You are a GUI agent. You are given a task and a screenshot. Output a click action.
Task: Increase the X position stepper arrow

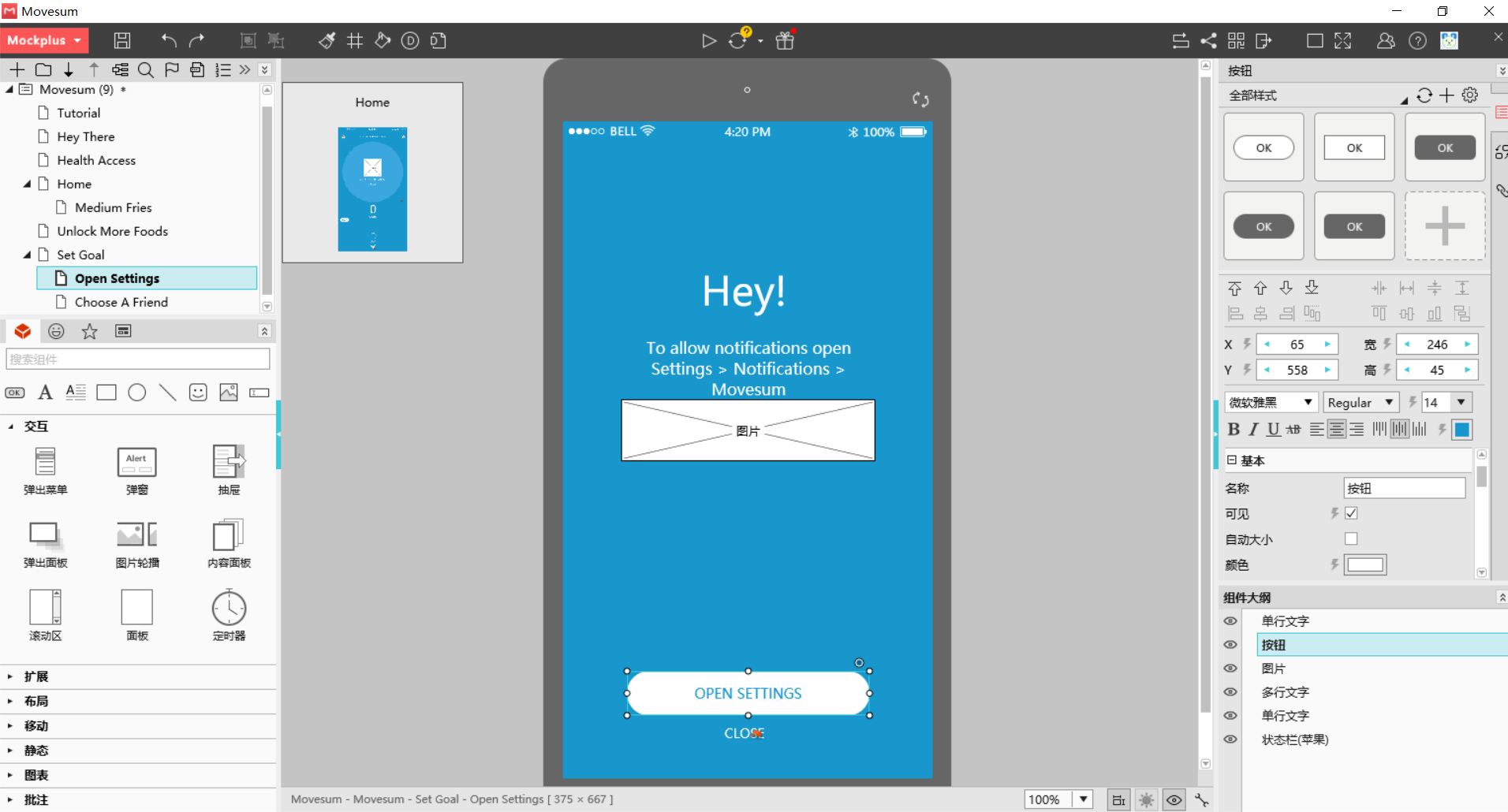[x=1327, y=345]
